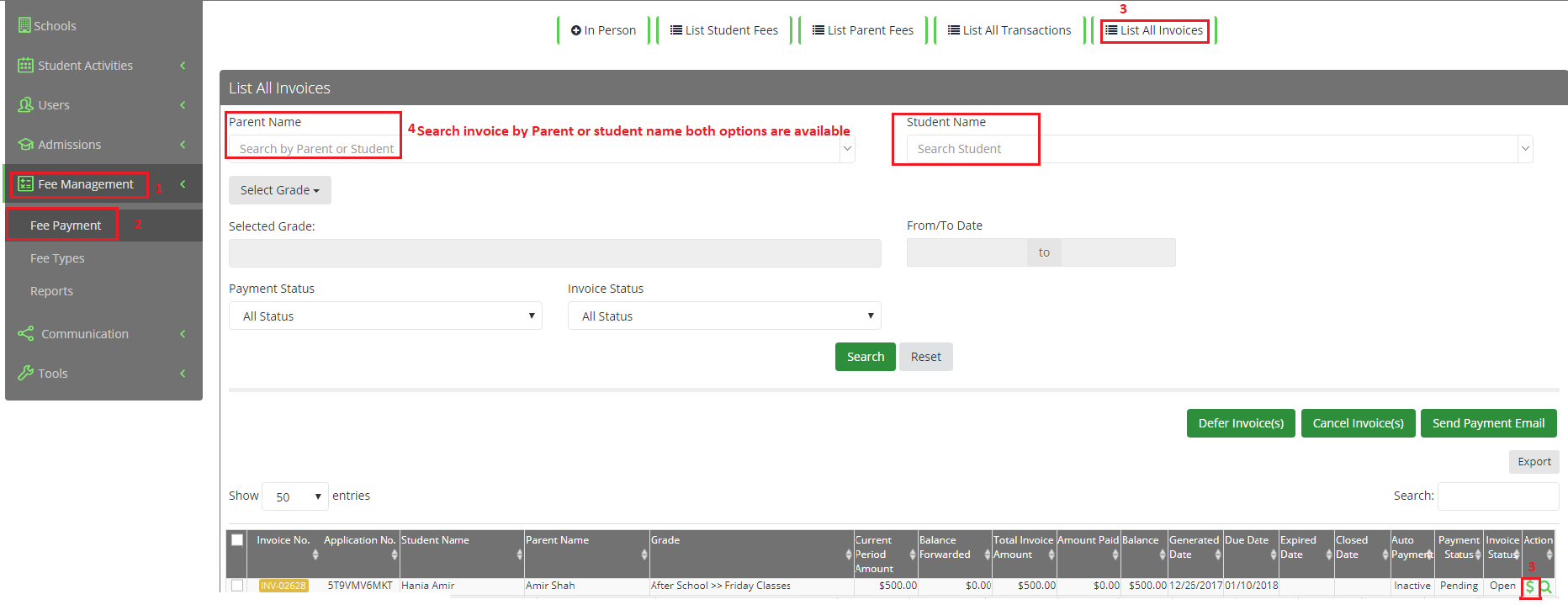The width and height of the screenshot is (1568, 605).
Task: Open the List Student Fees tab
Action: [724, 30]
